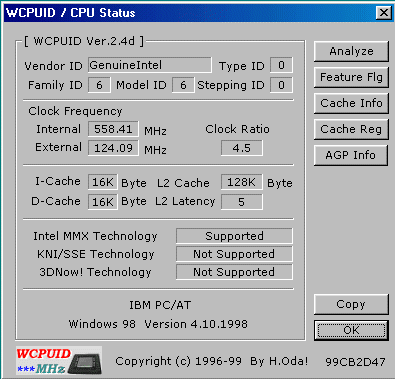Image resolution: width=395 pixels, height=379 pixels.
Task: Click "Windows 98 Version 4.10.1998" text
Action: point(158,324)
